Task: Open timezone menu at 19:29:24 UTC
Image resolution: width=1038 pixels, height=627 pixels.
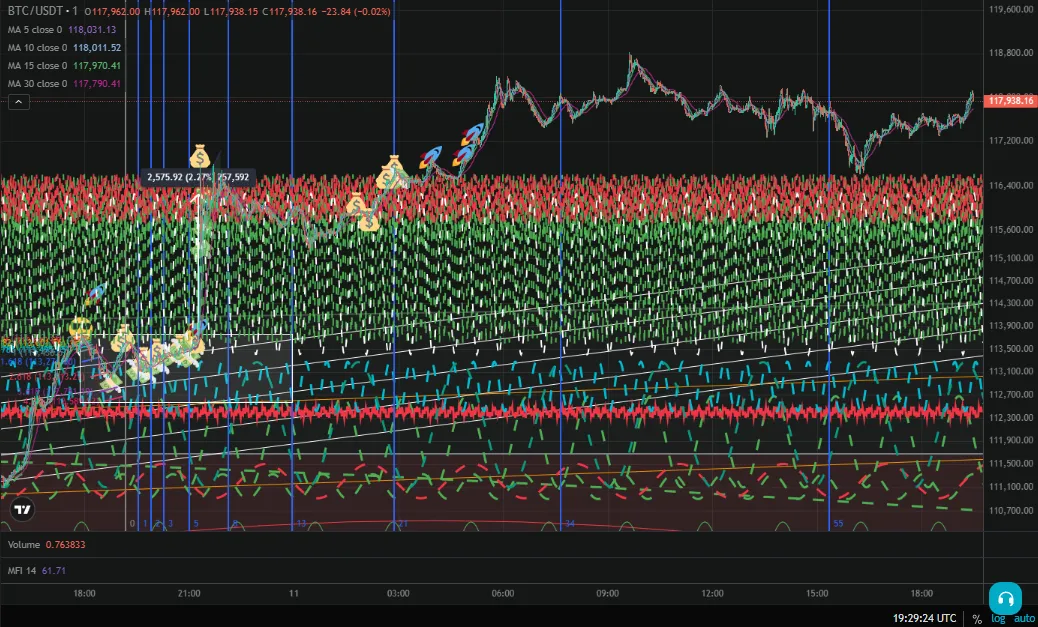Action: point(924,618)
